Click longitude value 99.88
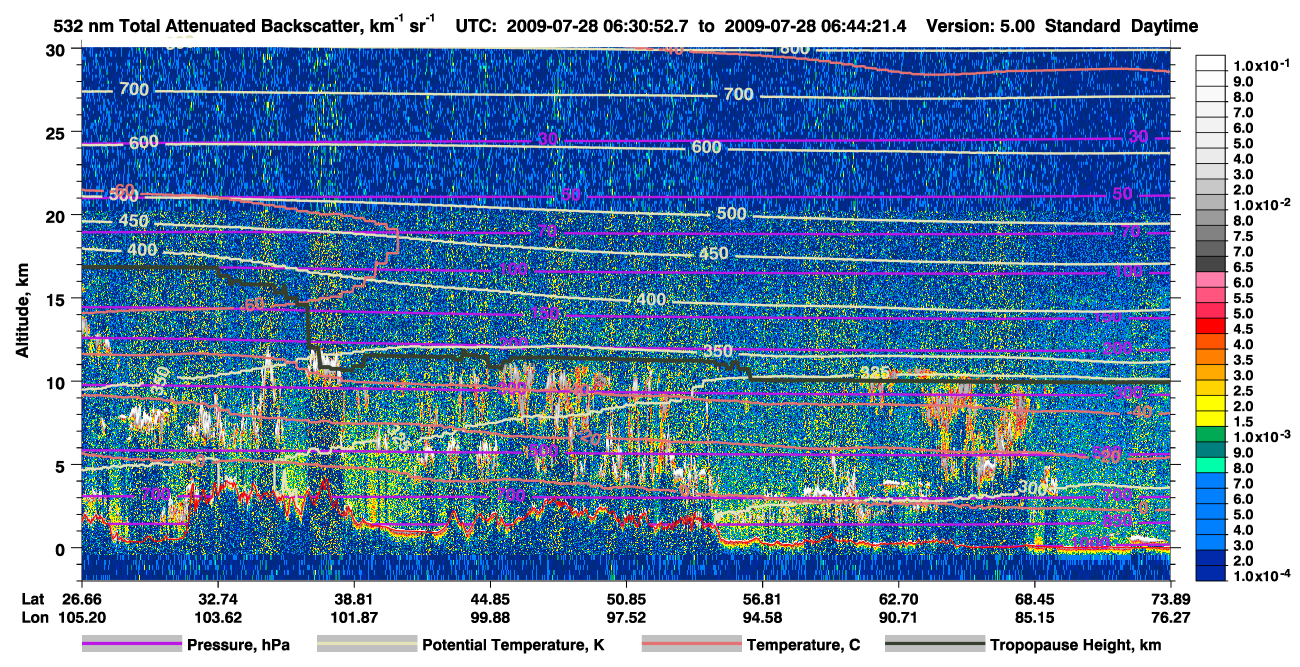The height and width of the screenshot is (667, 1300). (x=489, y=617)
